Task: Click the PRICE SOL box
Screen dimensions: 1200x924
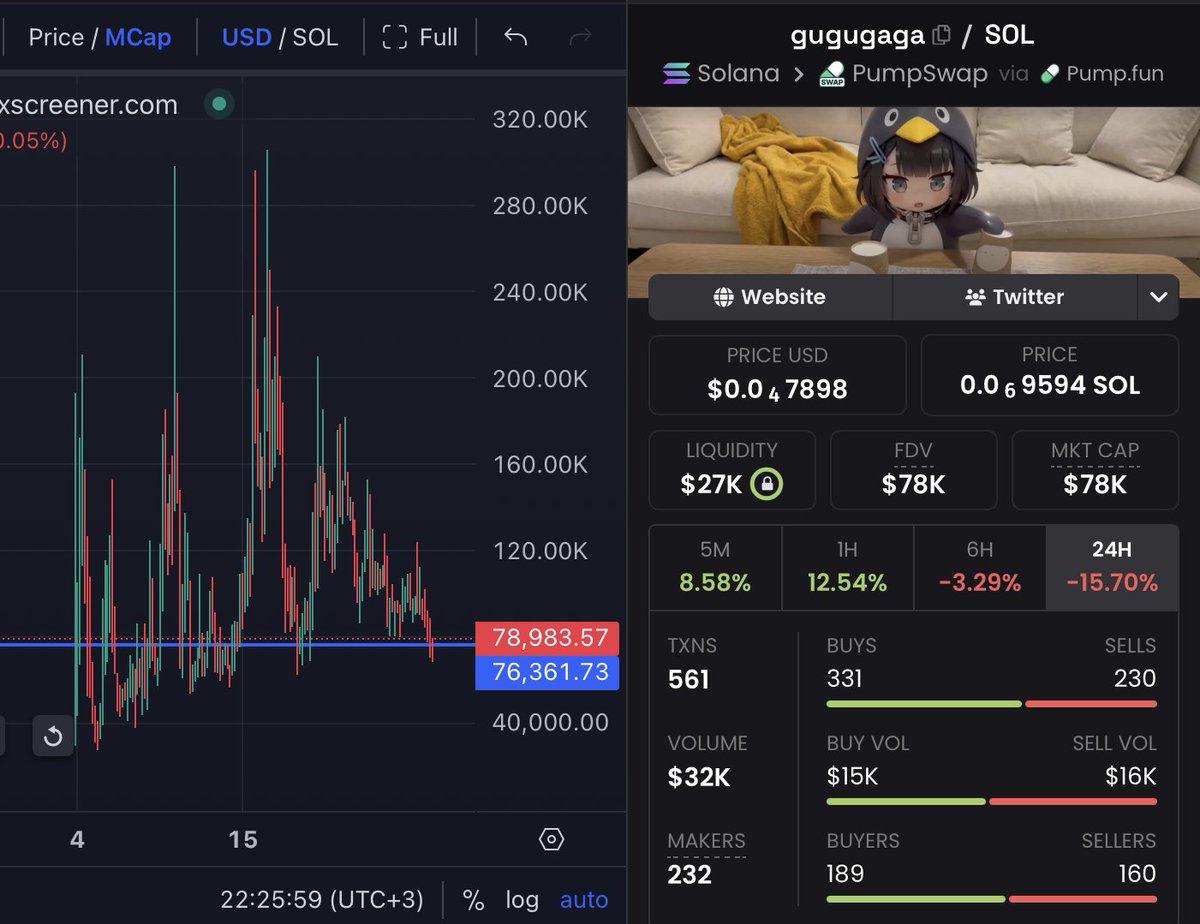Action: click(1050, 375)
